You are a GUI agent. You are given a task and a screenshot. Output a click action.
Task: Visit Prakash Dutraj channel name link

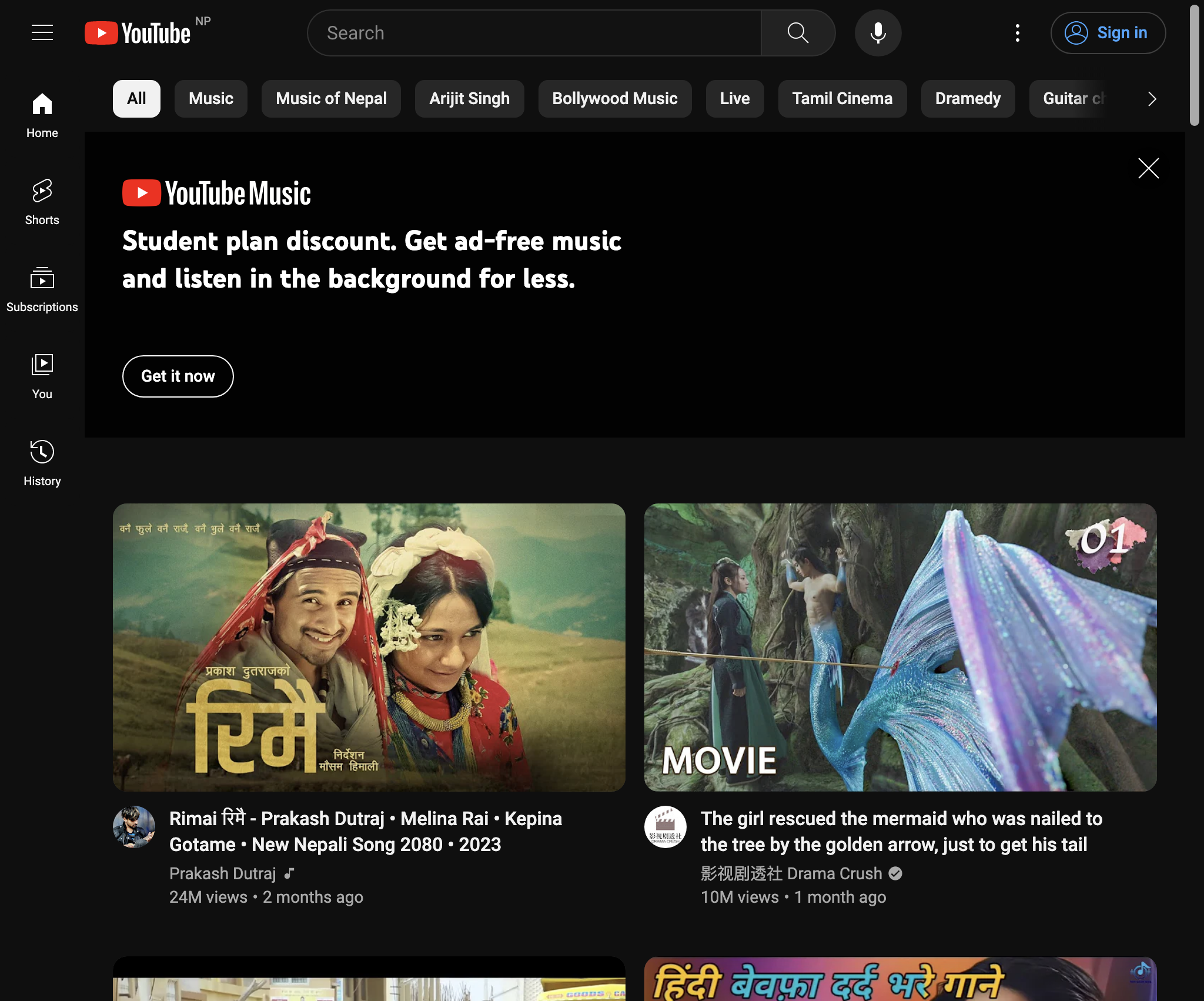pyautogui.click(x=223, y=873)
